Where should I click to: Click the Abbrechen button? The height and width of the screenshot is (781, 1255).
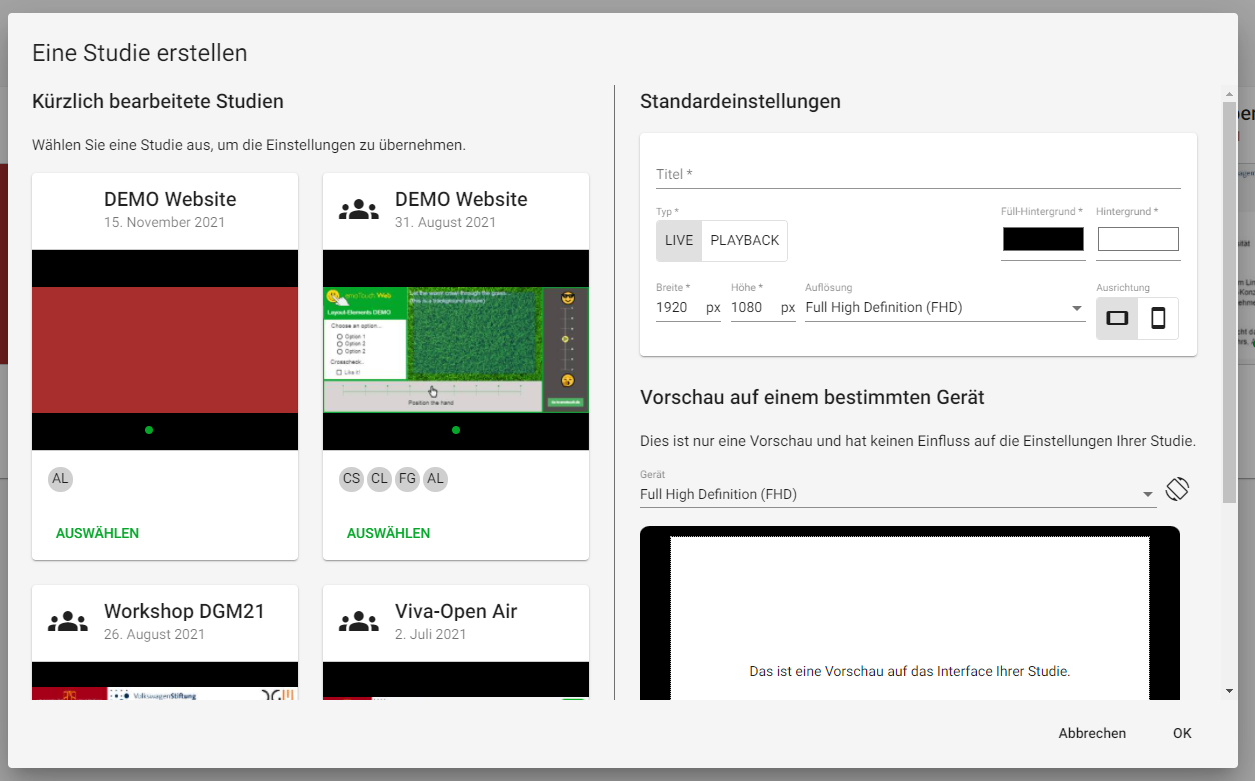[x=1092, y=733]
